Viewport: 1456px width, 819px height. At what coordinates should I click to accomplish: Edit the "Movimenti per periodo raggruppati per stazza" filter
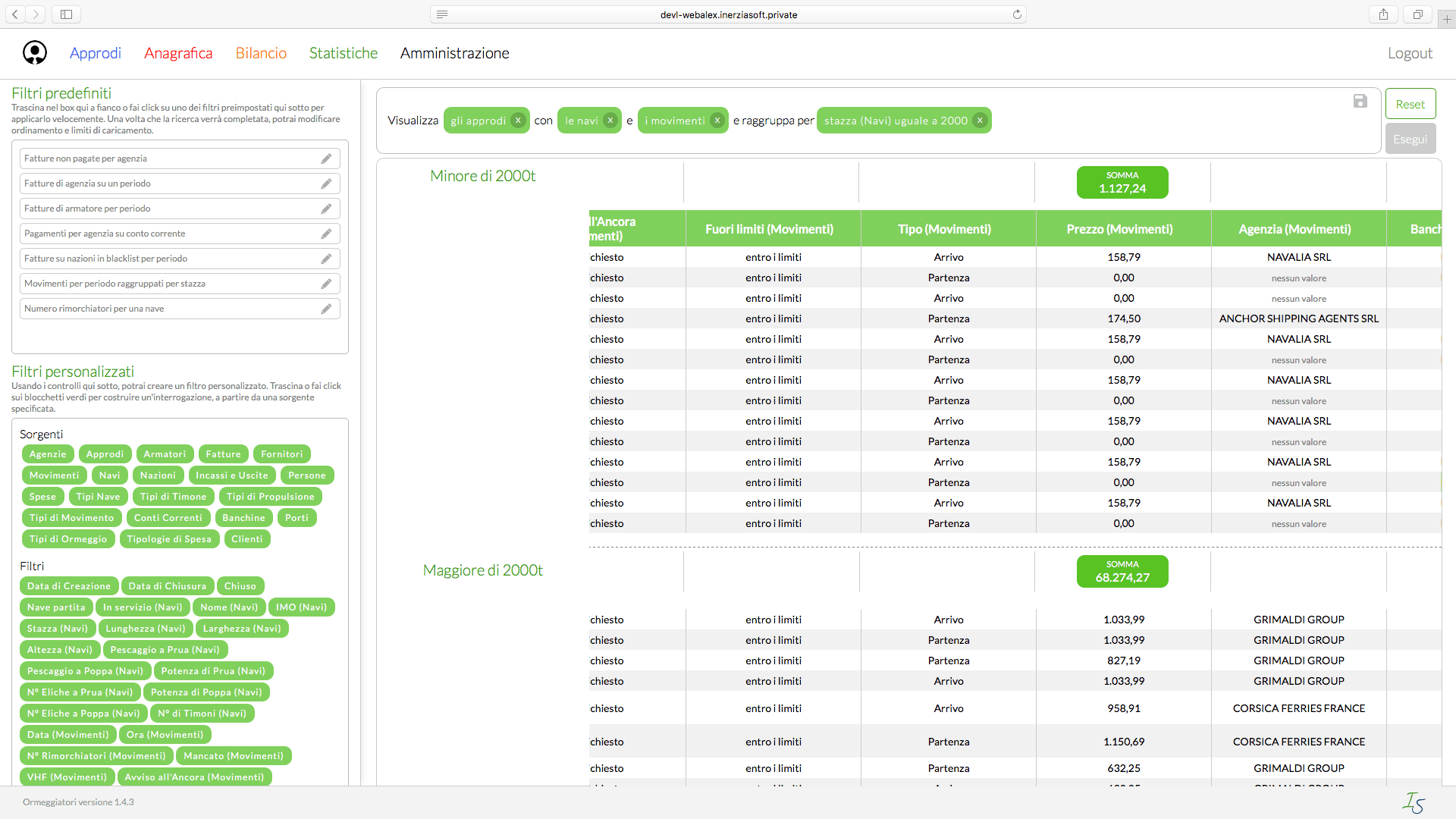click(326, 284)
